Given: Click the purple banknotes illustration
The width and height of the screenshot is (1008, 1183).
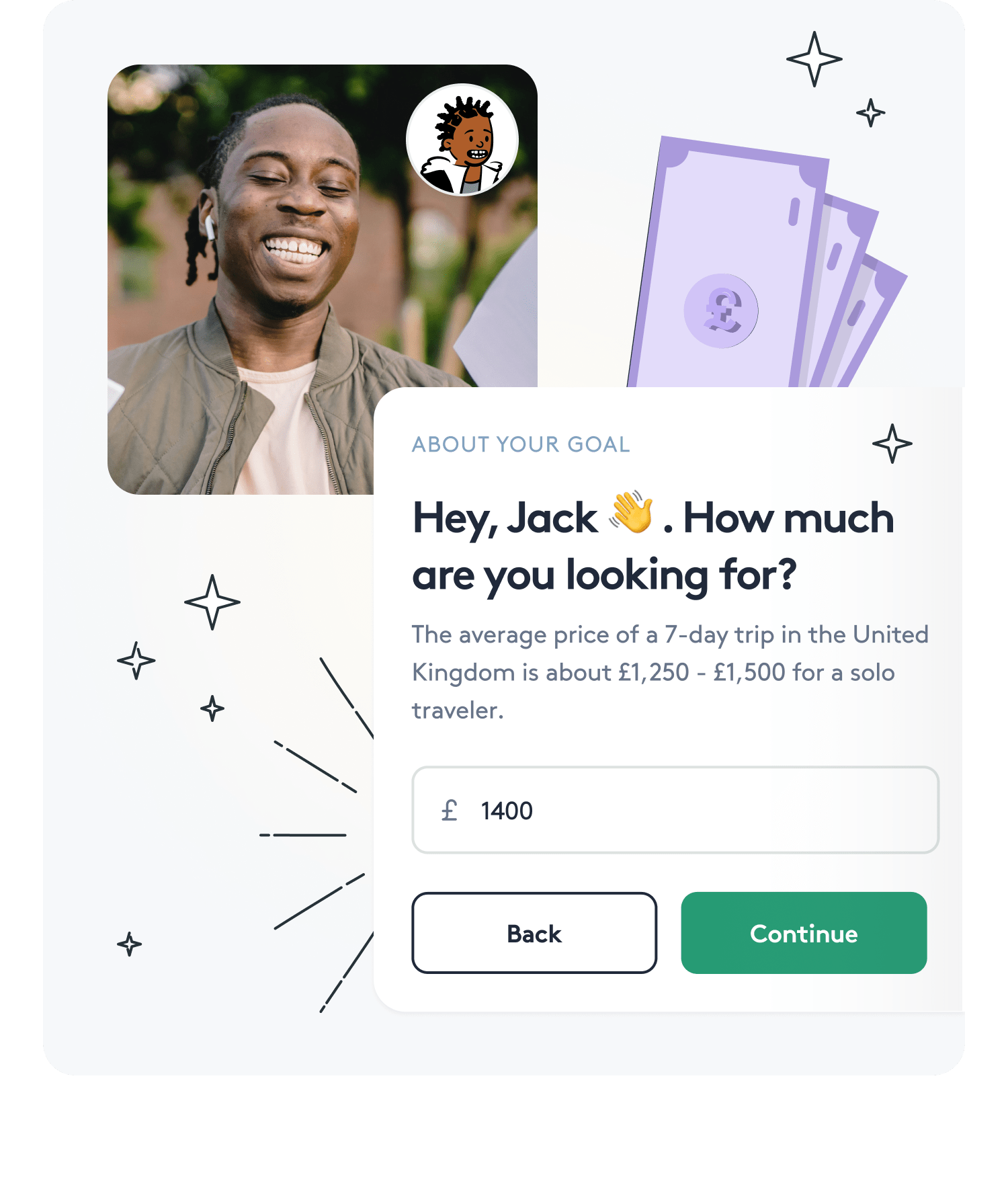Looking at the screenshot, I should point(767,262).
